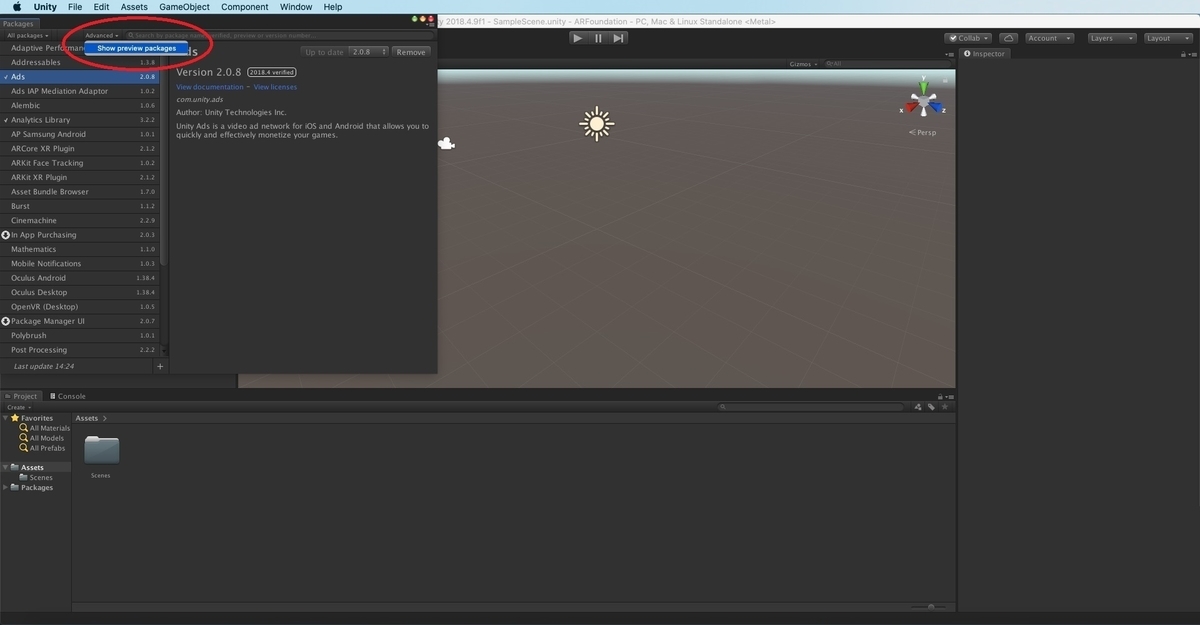Click the Scene view search All field
Screen dimensions: 1200x625
pyautogui.click(x=885, y=64)
